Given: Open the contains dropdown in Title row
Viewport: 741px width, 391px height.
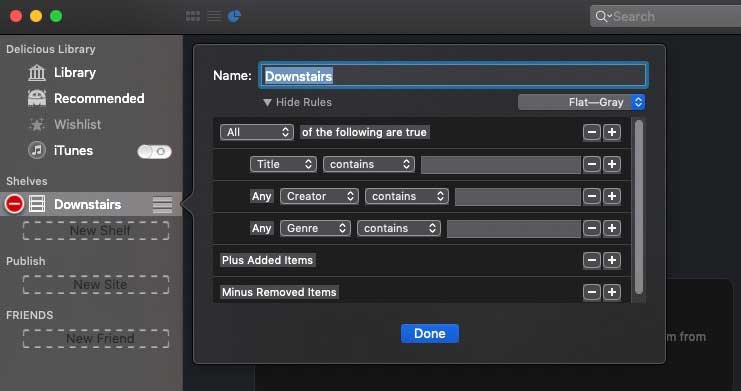Looking at the screenshot, I should 369,164.
